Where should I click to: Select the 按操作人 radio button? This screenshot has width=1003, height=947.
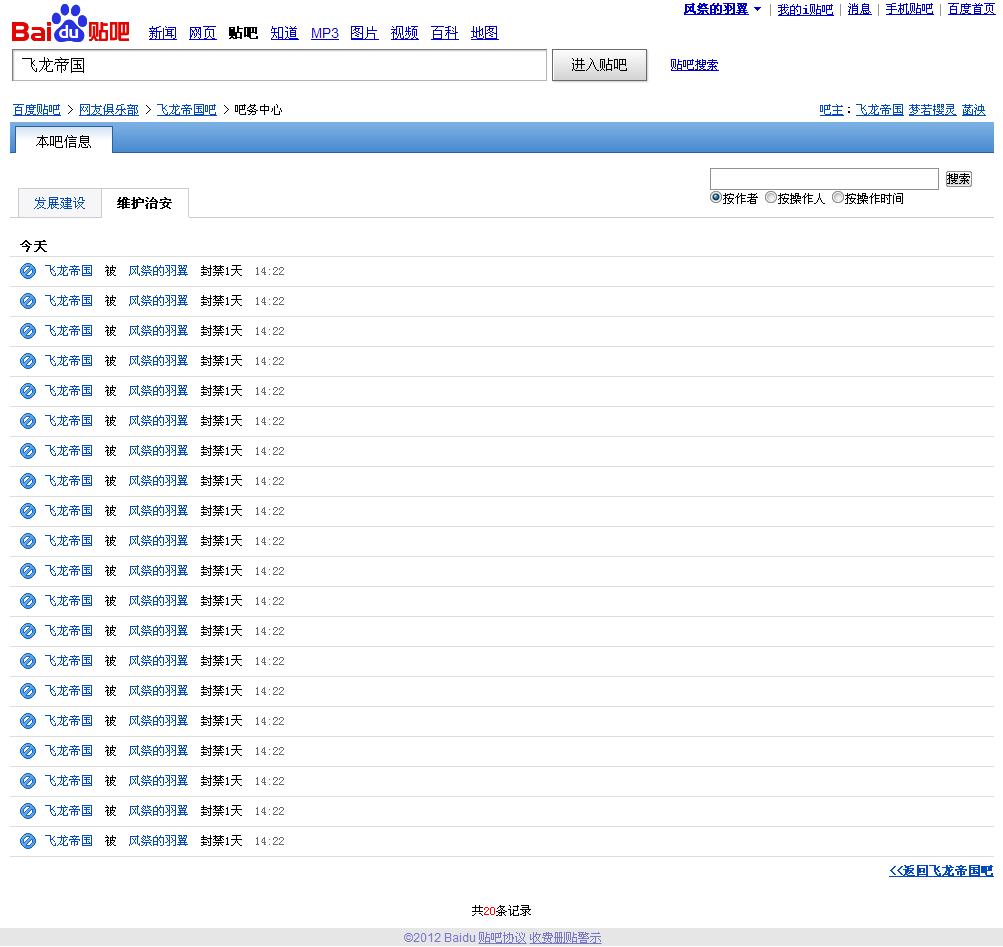(771, 198)
